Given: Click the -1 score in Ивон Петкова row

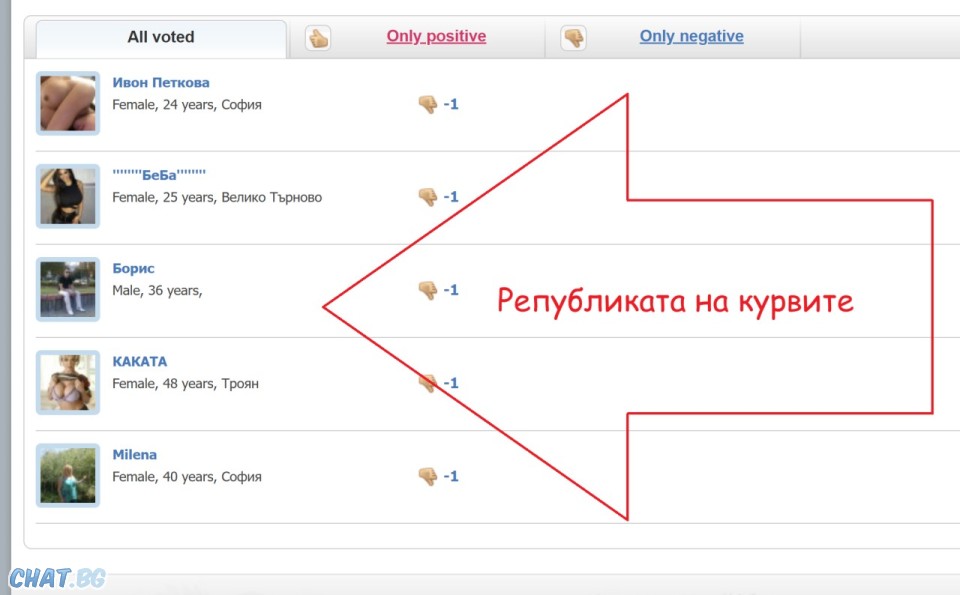Looking at the screenshot, I should pyautogui.click(x=451, y=104).
